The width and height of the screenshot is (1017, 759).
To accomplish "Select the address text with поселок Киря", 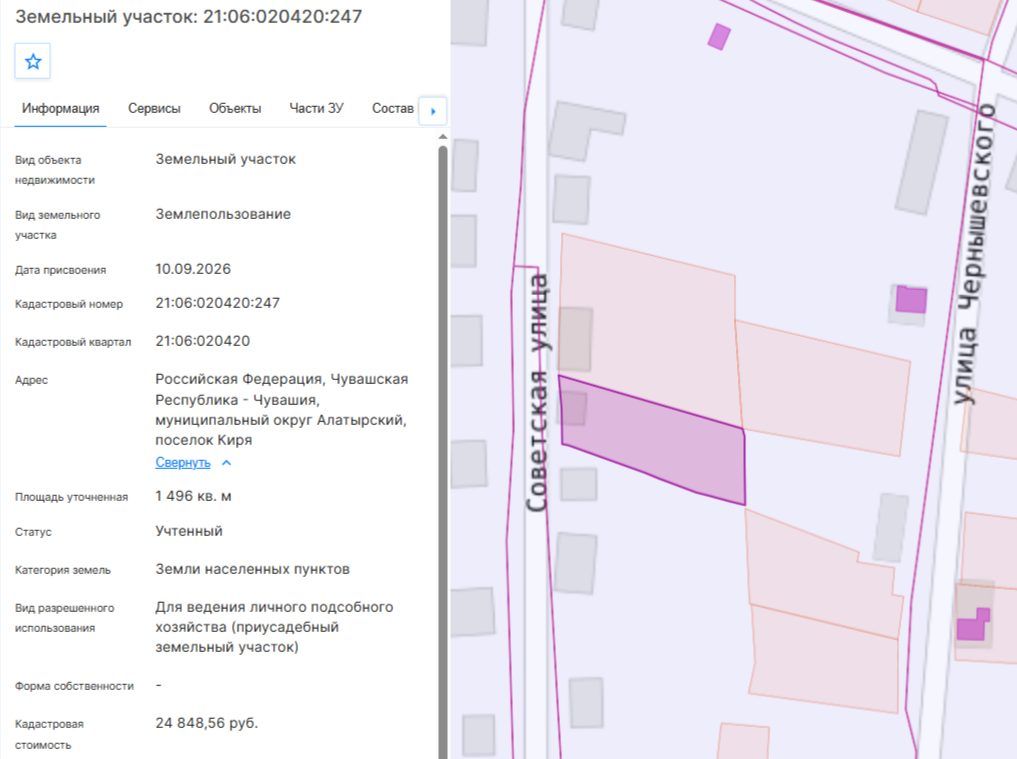I will coord(281,409).
